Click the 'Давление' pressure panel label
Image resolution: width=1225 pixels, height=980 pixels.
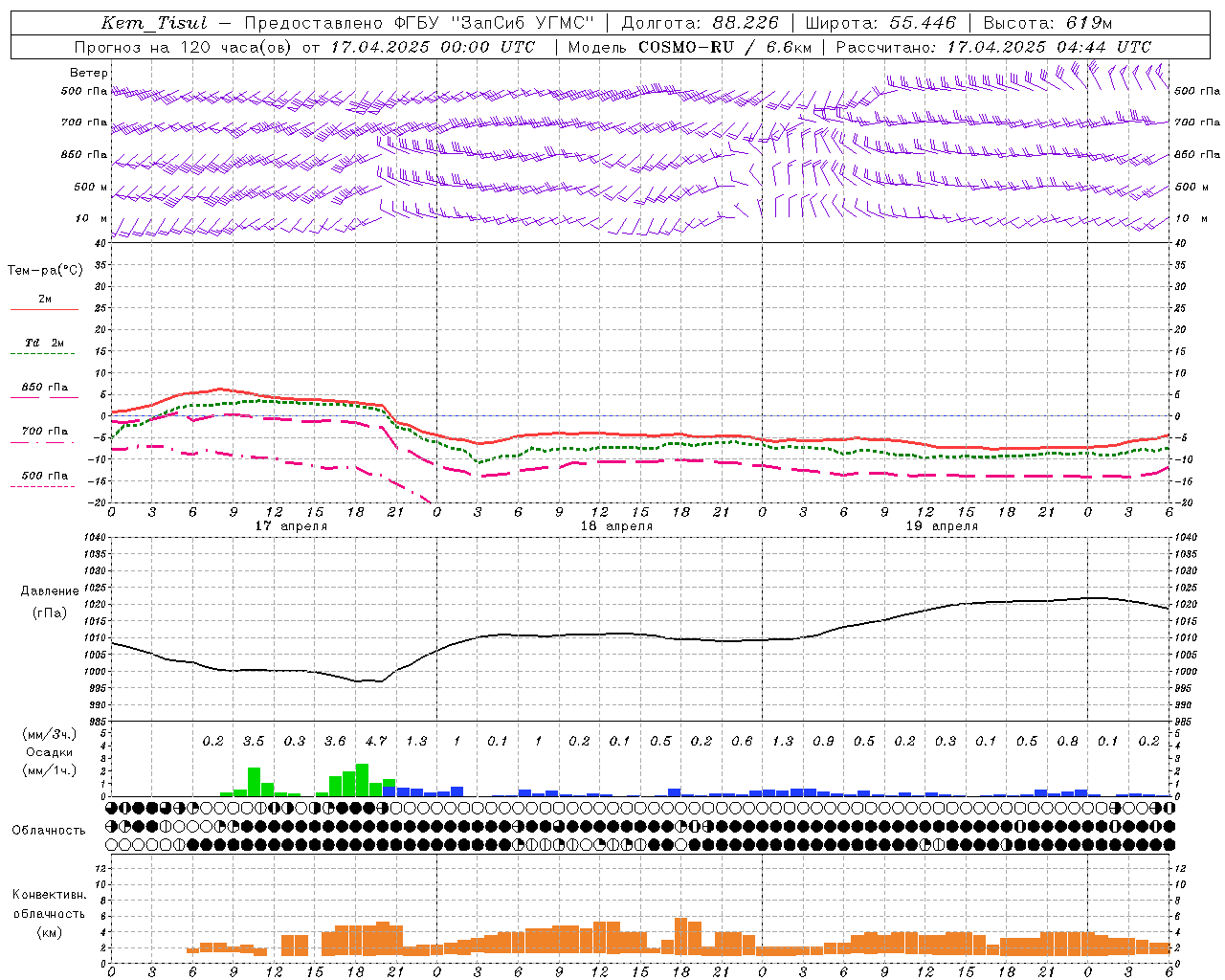[50, 591]
